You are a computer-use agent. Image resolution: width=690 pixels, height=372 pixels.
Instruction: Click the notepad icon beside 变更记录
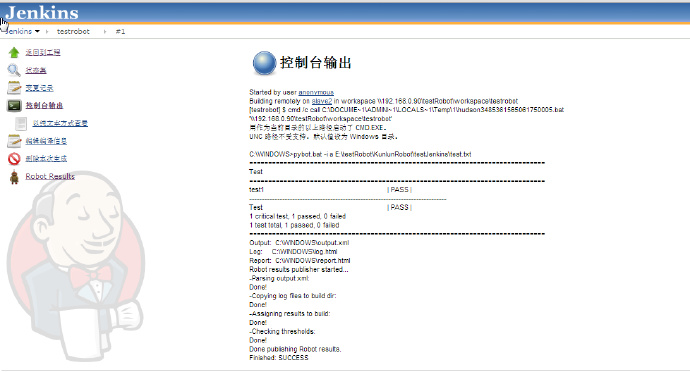(14, 88)
